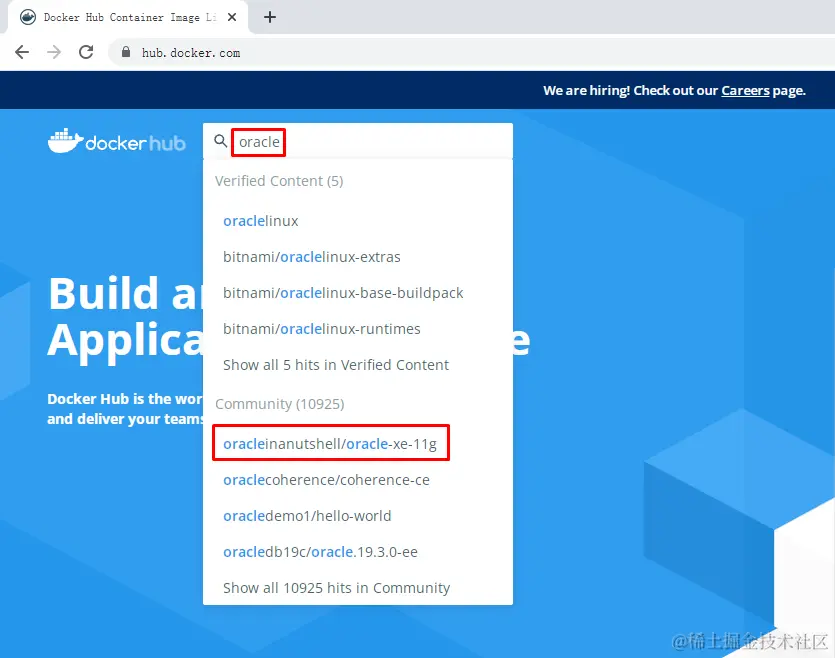Click the Verified Content (5) heading
Image resolution: width=835 pixels, height=658 pixels.
tap(279, 181)
